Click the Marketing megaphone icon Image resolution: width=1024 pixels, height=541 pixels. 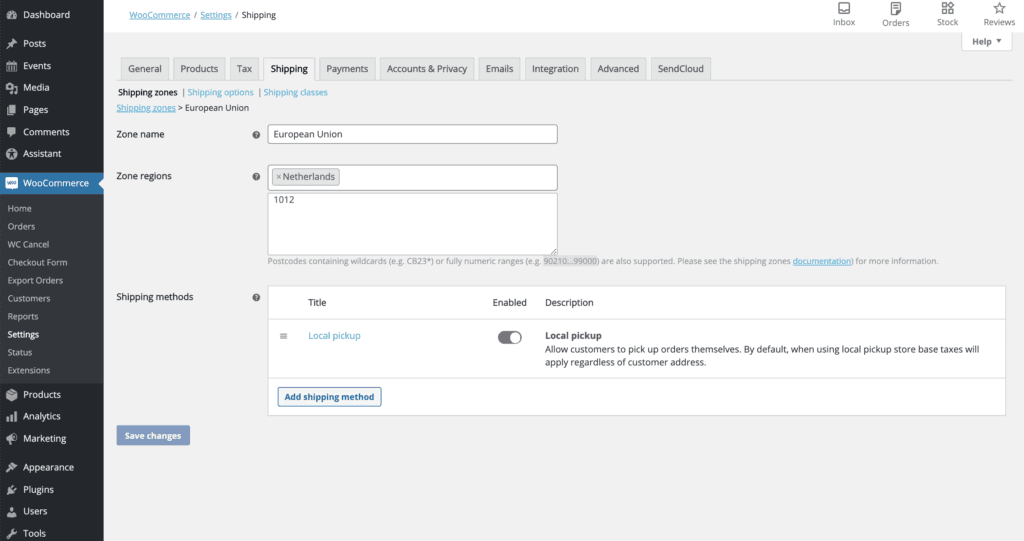click(12, 438)
